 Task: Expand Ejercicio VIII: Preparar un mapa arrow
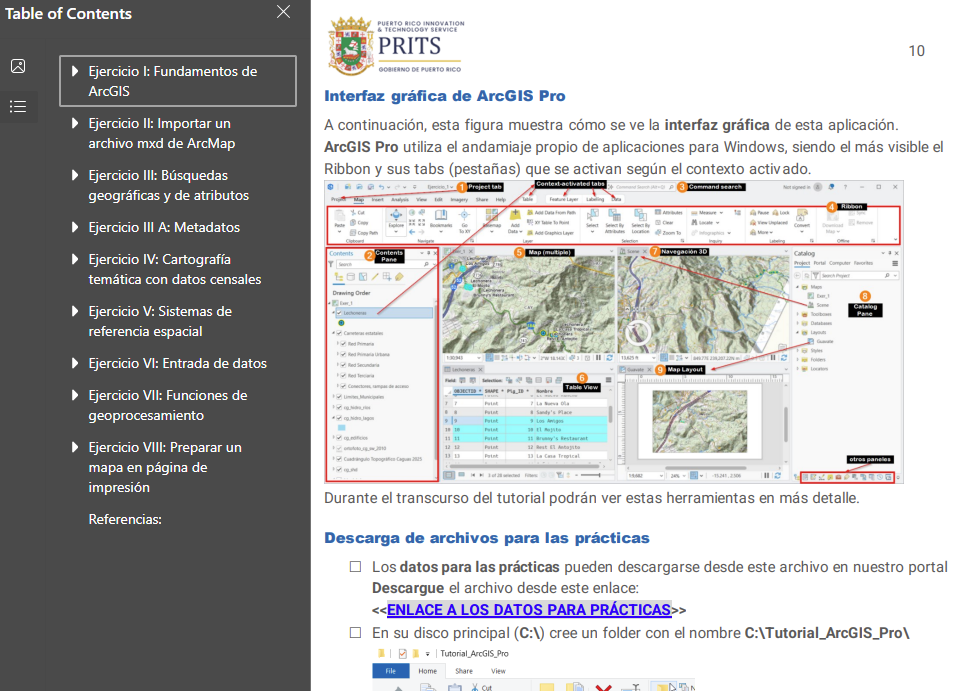coord(74,447)
